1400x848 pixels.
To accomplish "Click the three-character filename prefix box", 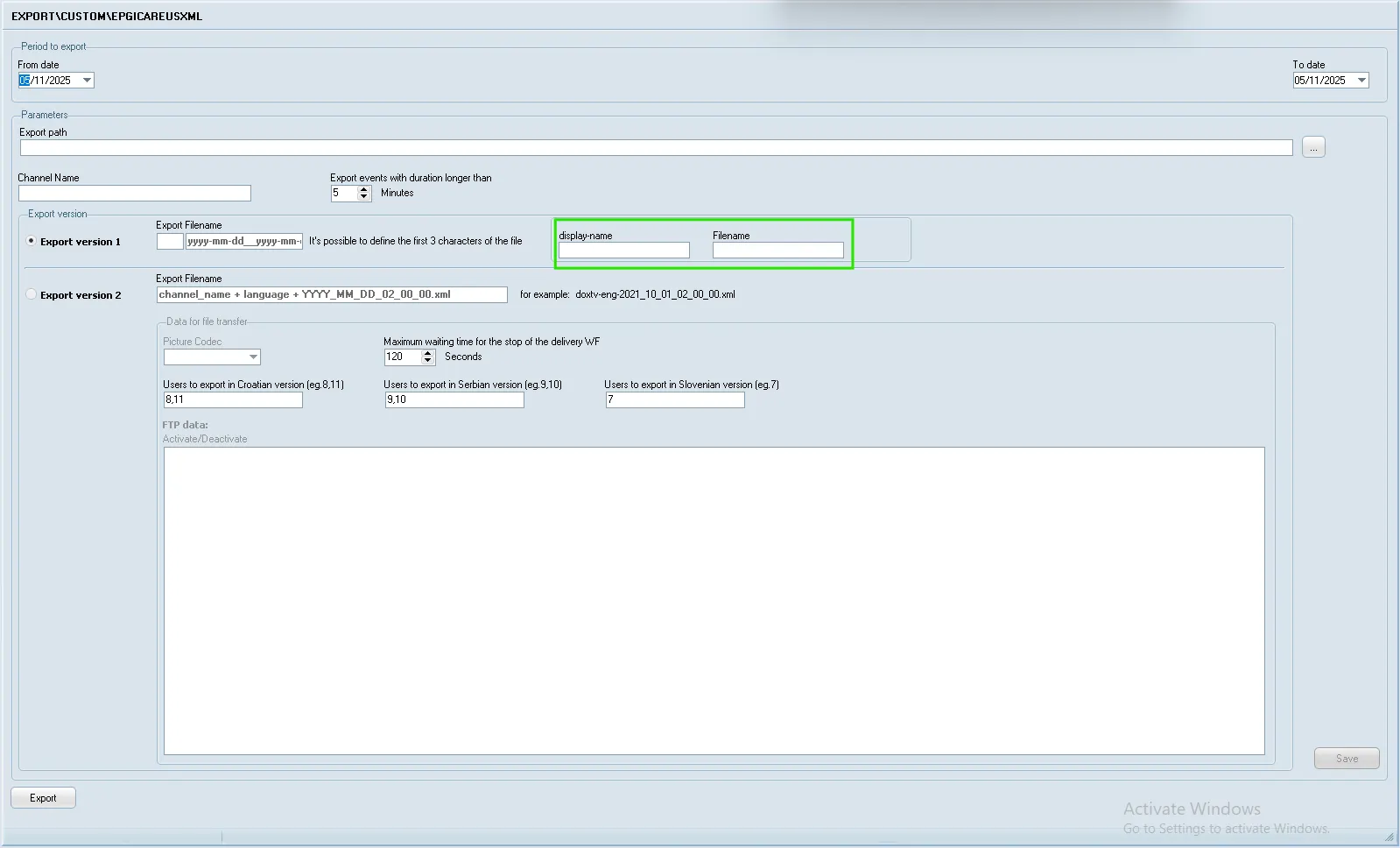I will point(170,242).
